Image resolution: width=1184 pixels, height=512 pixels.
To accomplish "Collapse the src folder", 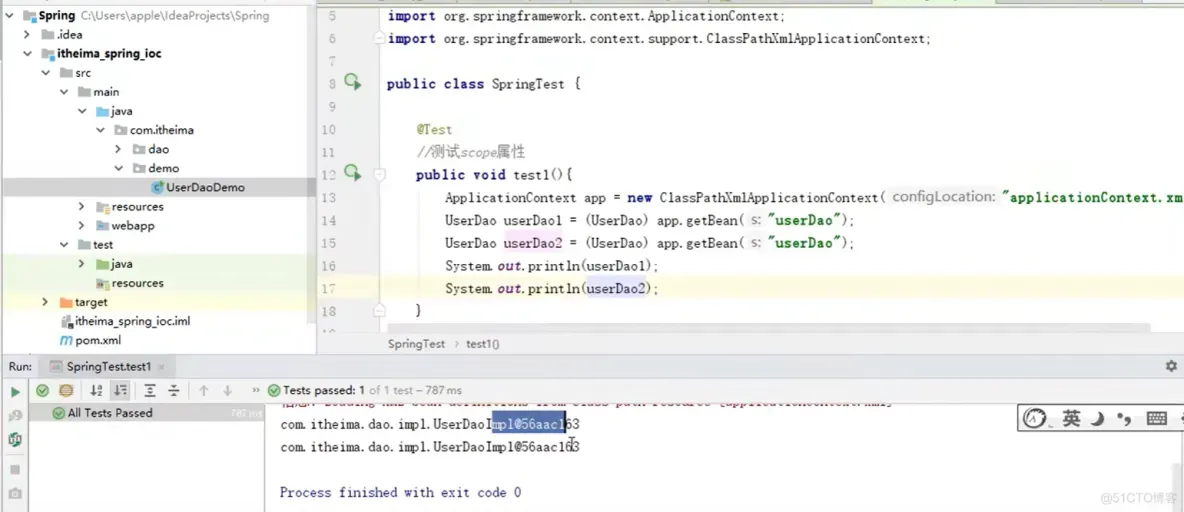I will coord(45,72).
